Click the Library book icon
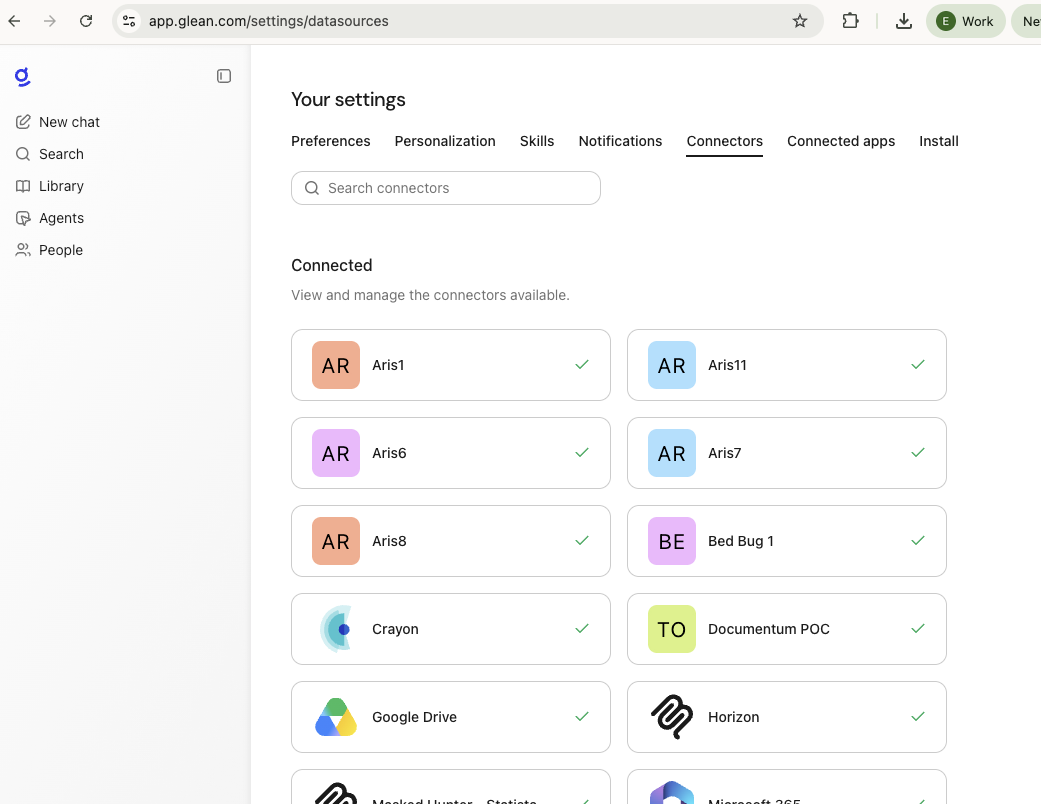The width and height of the screenshot is (1041, 804). (x=23, y=186)
